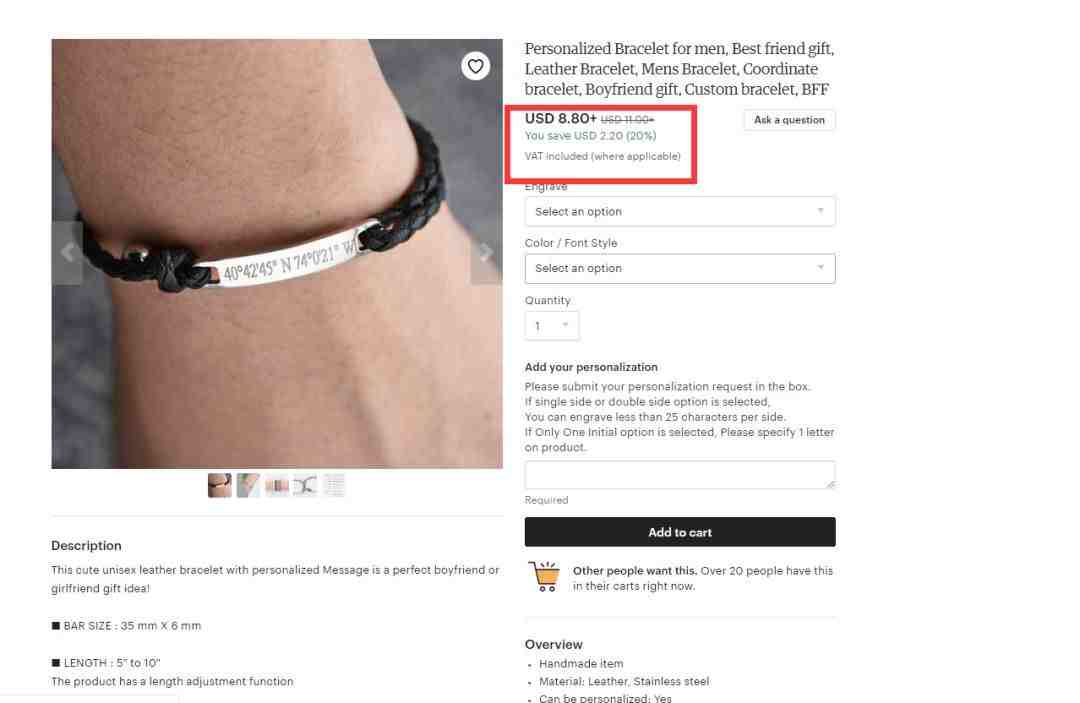Select the third product thumbnail
Viewport: 1080px width, 703px height.
click(277, 485)
